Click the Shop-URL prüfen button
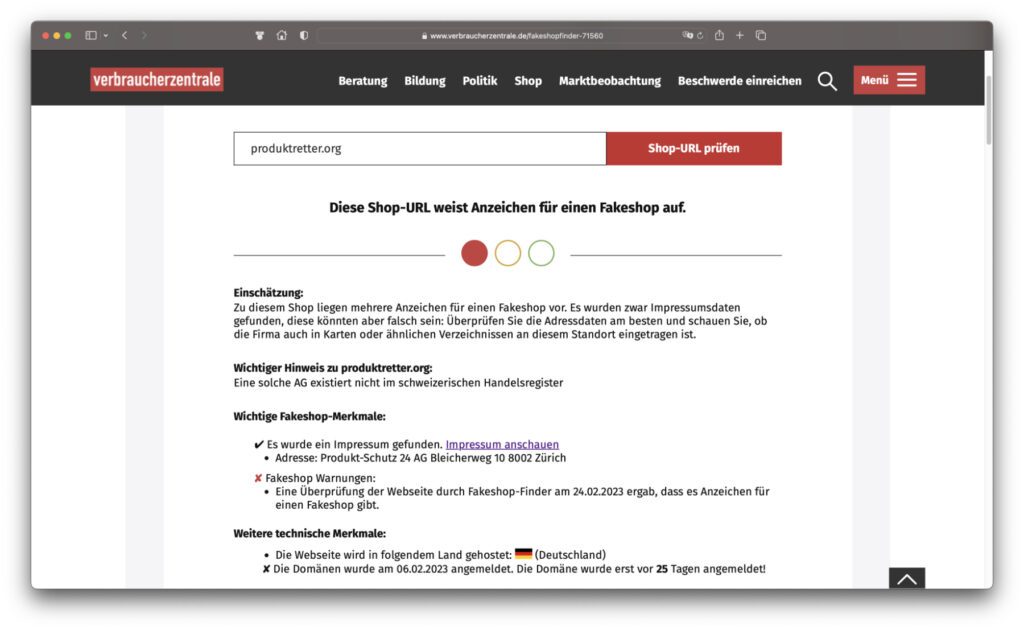Image resolution: width=1024 pixels, height=630 pixels. tap(694, 147)
